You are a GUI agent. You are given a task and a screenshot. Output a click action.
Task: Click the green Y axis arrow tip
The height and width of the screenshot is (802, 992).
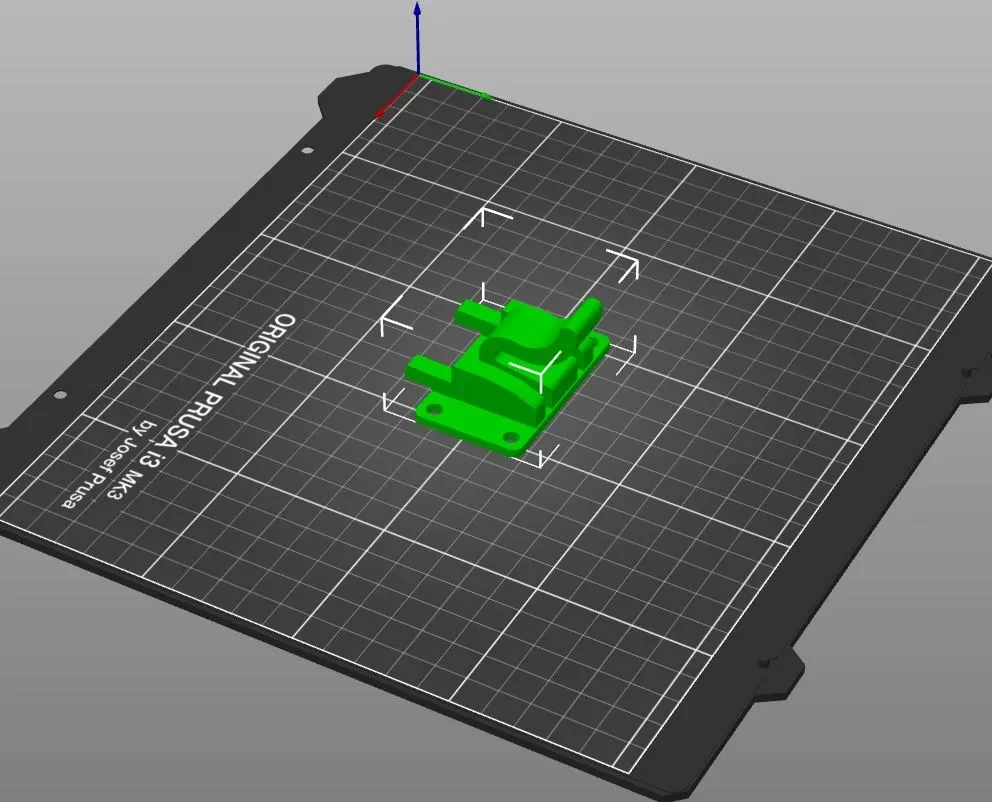[486, 96]
